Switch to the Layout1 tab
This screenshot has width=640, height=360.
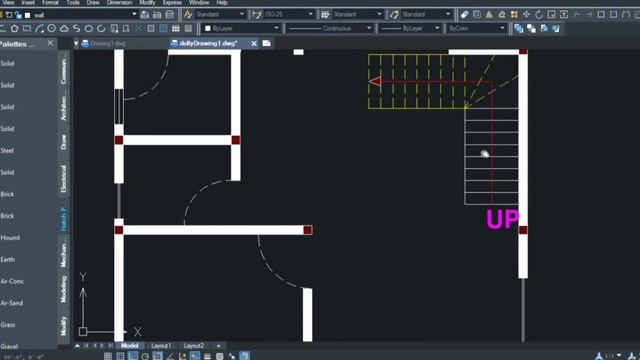[161, 346]
